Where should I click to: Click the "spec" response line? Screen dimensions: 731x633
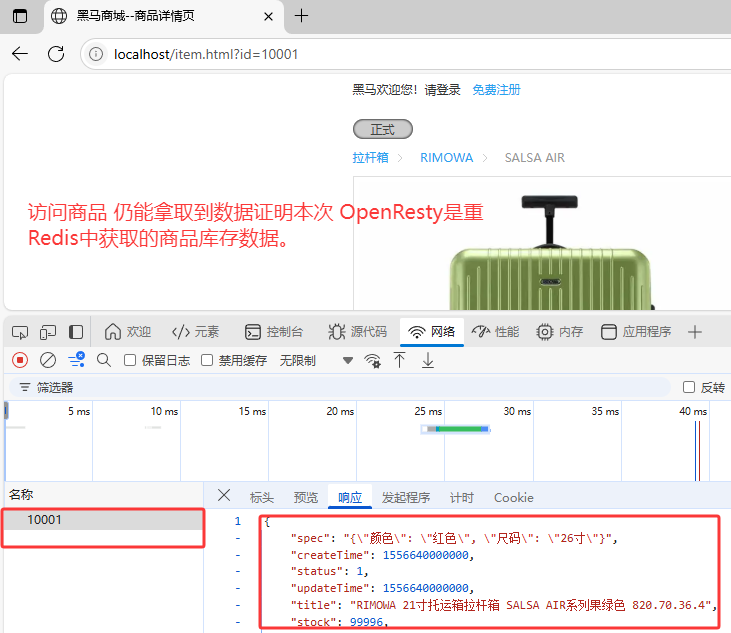tap(454, 538)
